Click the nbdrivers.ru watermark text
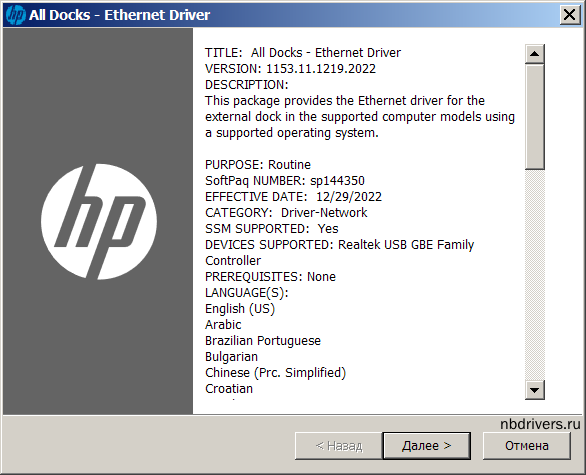Screen dimensions: 586x475 540,424
